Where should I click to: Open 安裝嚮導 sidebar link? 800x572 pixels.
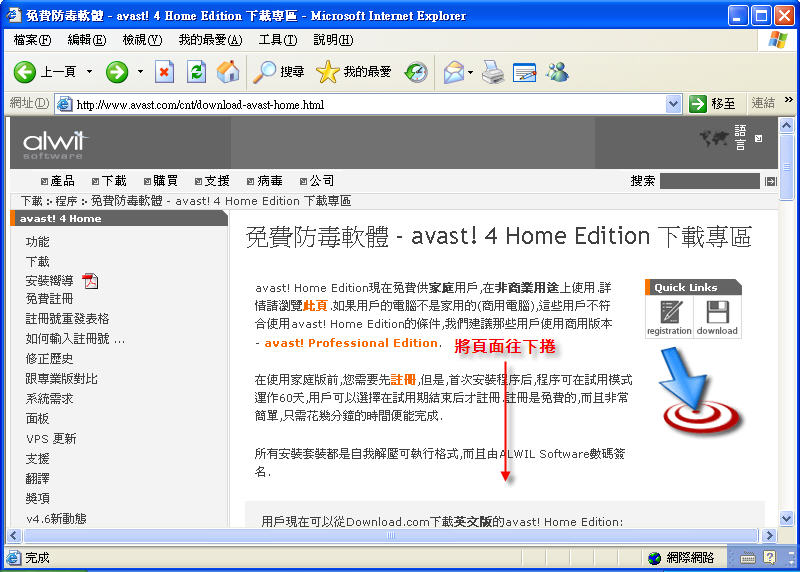49,281
